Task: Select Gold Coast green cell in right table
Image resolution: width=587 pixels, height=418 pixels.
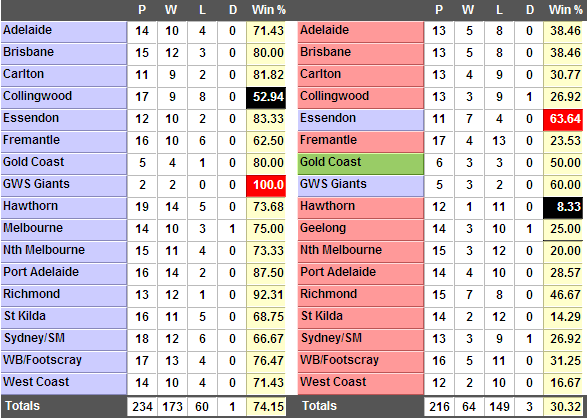Action: pyautogui.click(x=361, y=163)
